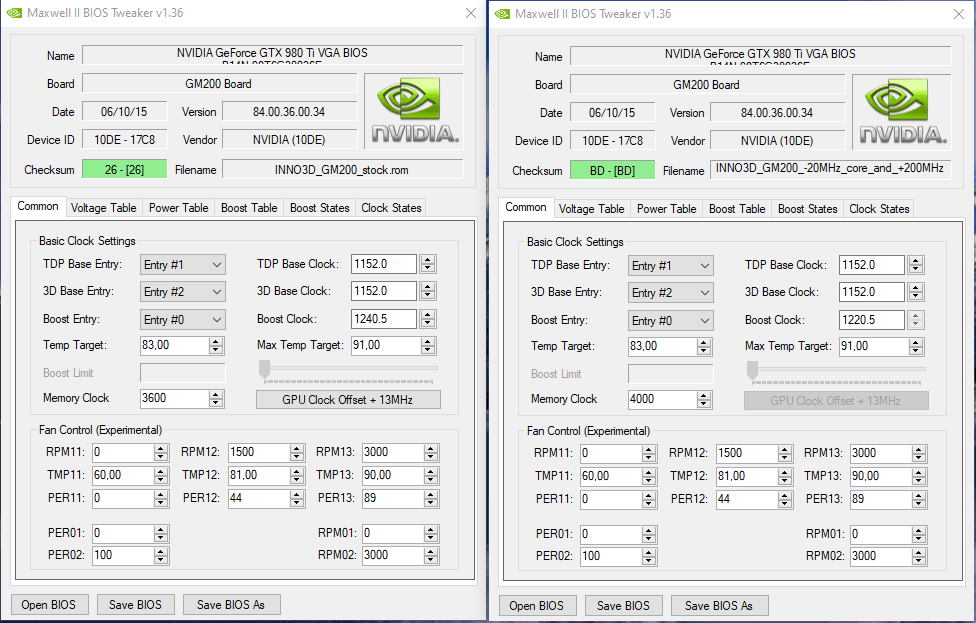
Task: Click Version 84.00.36.00.34 in left window
Action: 289,111
